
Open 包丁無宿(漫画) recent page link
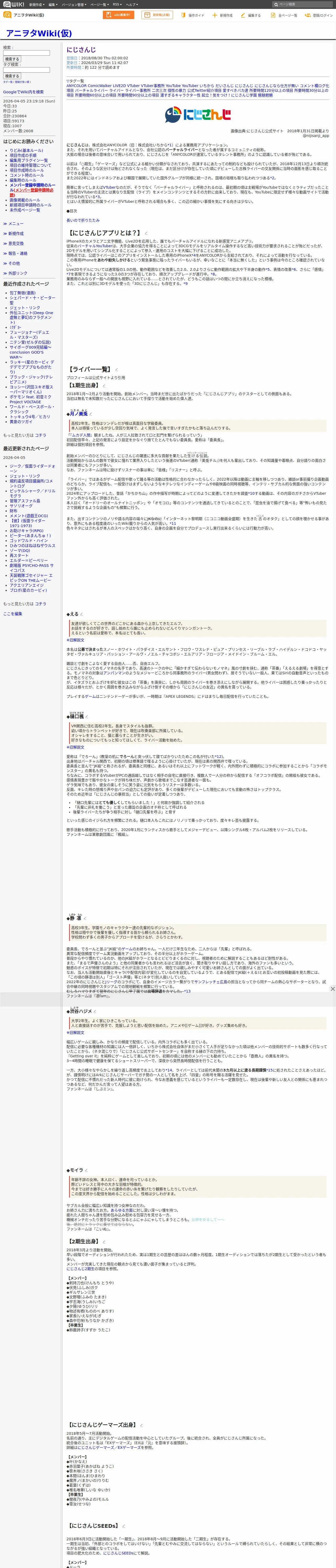[x=23, y=293]
